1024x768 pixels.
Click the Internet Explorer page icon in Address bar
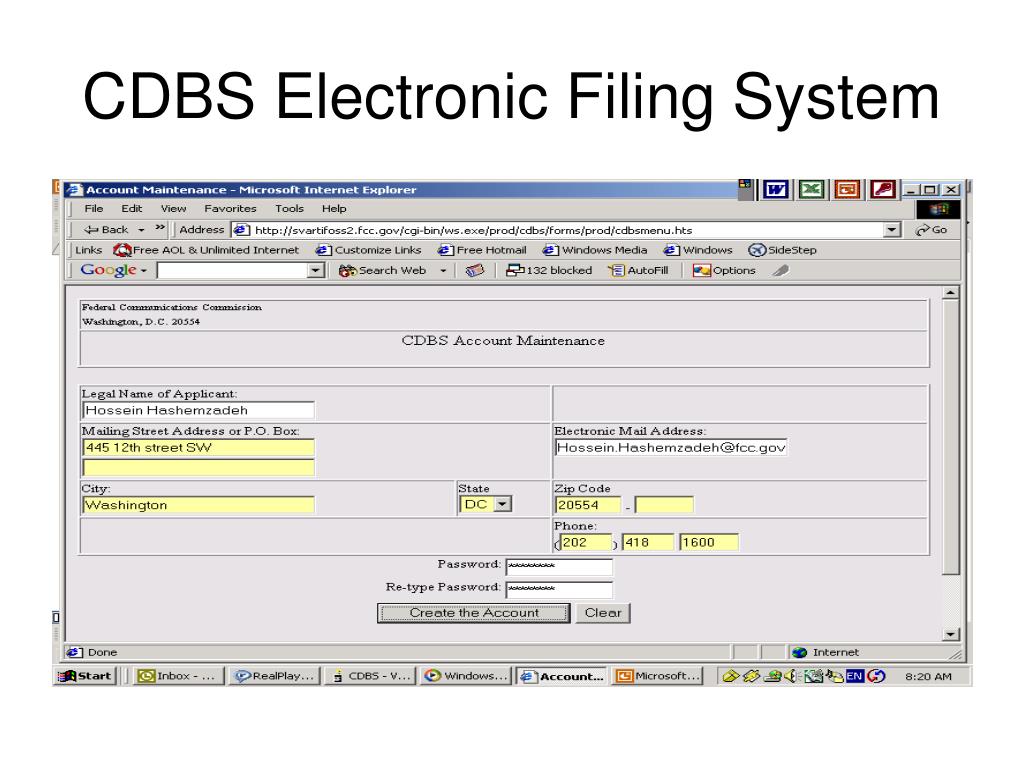pos(240,229)
